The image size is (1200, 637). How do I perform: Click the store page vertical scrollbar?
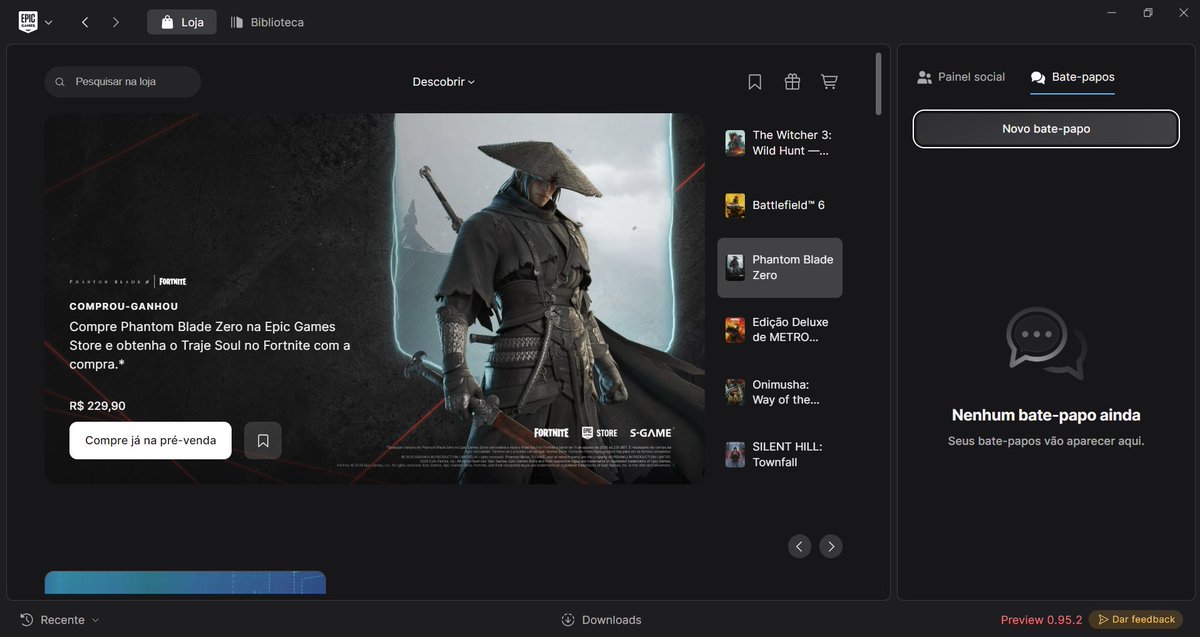click(879, 84)
